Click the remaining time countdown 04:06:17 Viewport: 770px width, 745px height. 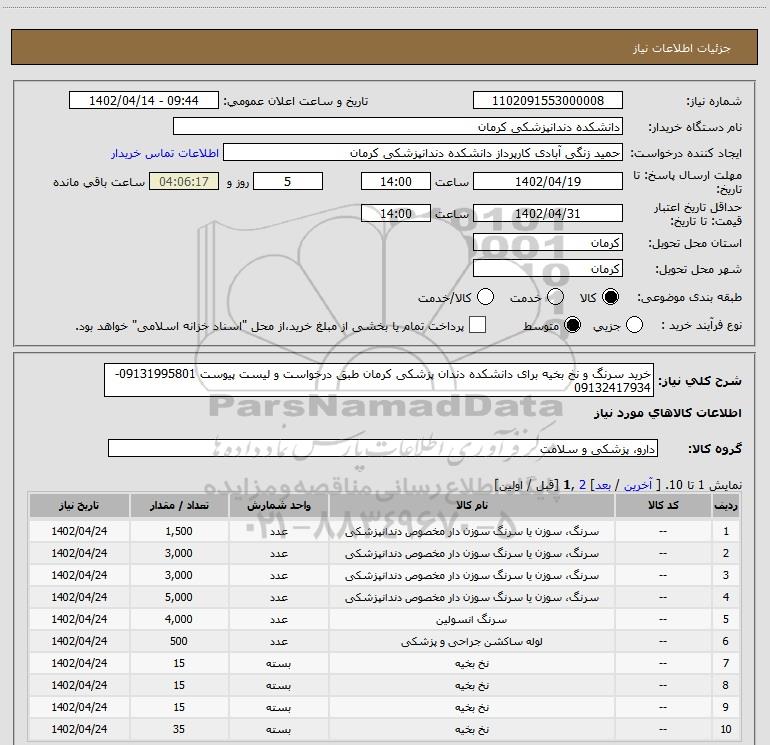click(184, 181)
